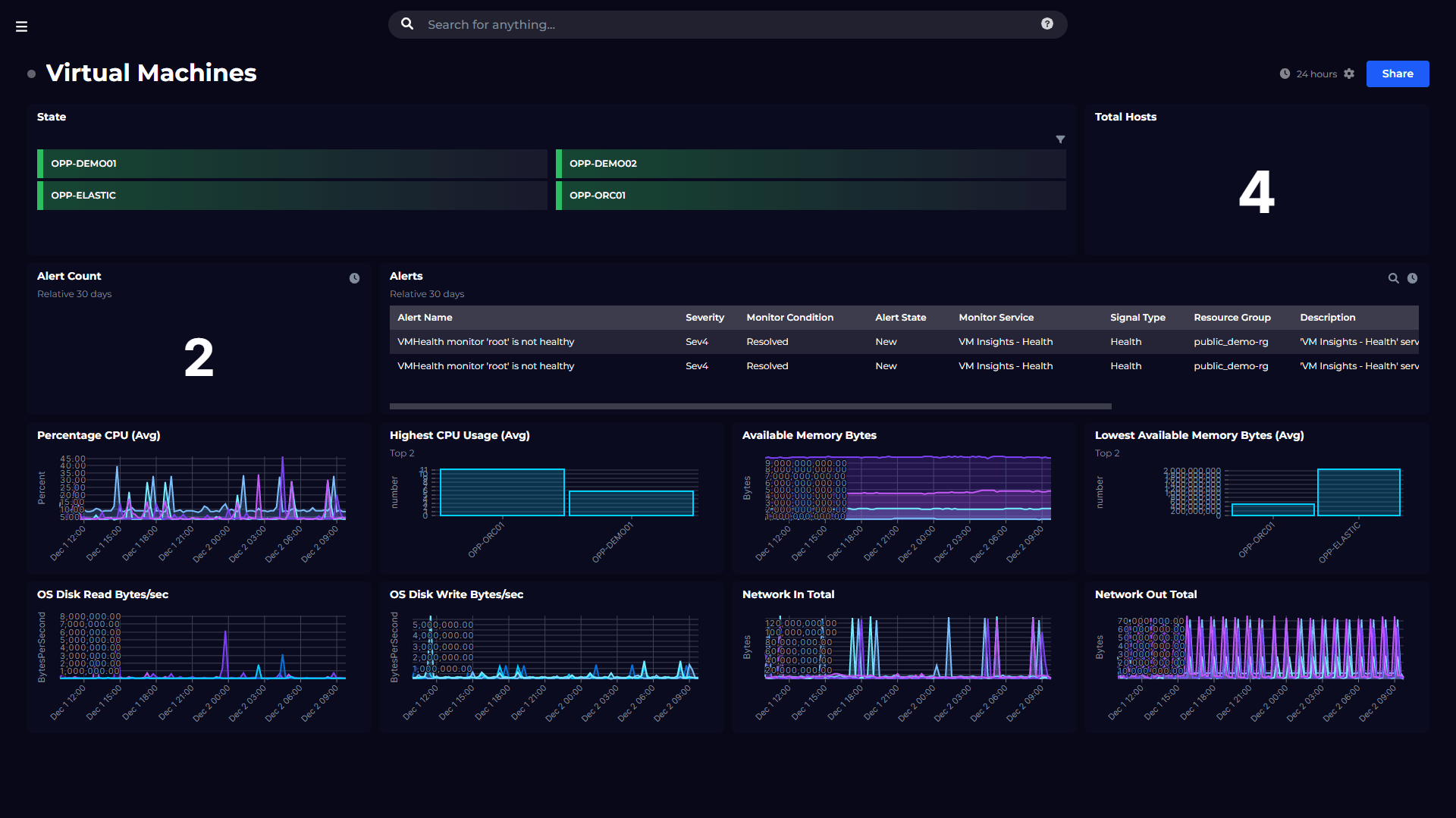Image resolution: width=1456 pixels, height=818 pixels.
Task: Select the OPP-ELASTIC state block
Action: (x=293, y=196)
